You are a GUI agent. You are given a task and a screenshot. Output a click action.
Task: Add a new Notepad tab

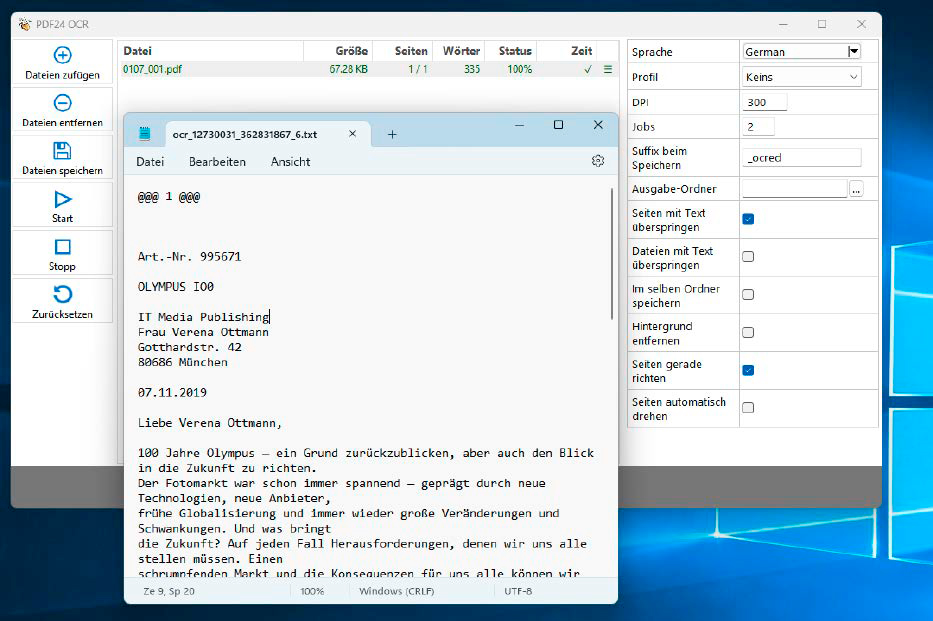tap(392, 134)
